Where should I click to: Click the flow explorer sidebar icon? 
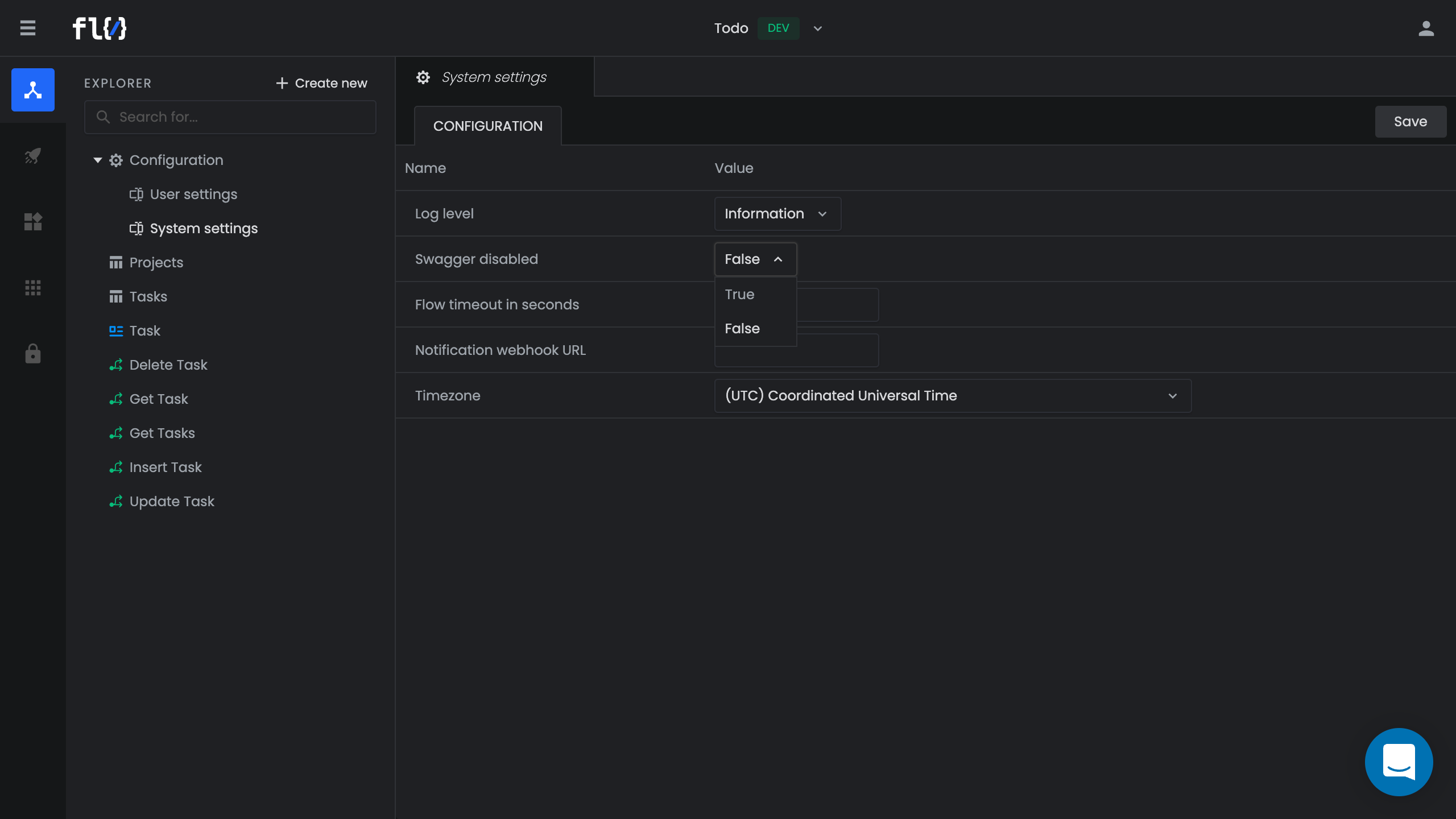(33, 90)
